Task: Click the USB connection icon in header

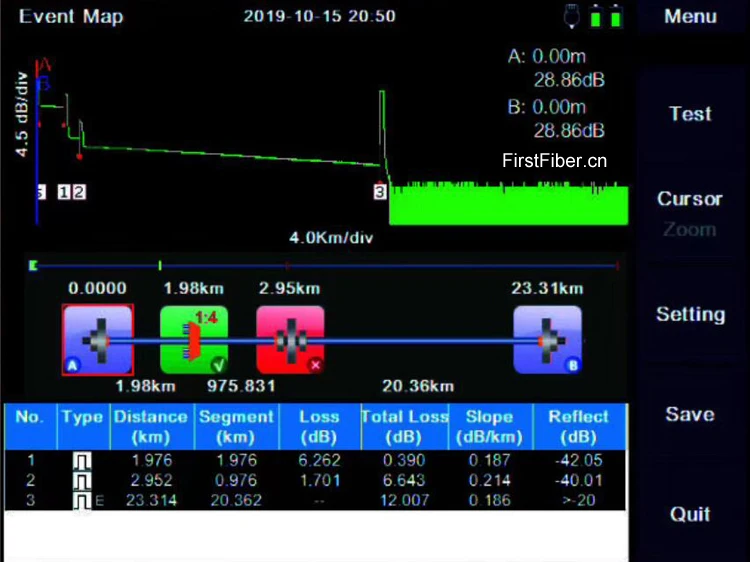Action: tap(572, 17)
